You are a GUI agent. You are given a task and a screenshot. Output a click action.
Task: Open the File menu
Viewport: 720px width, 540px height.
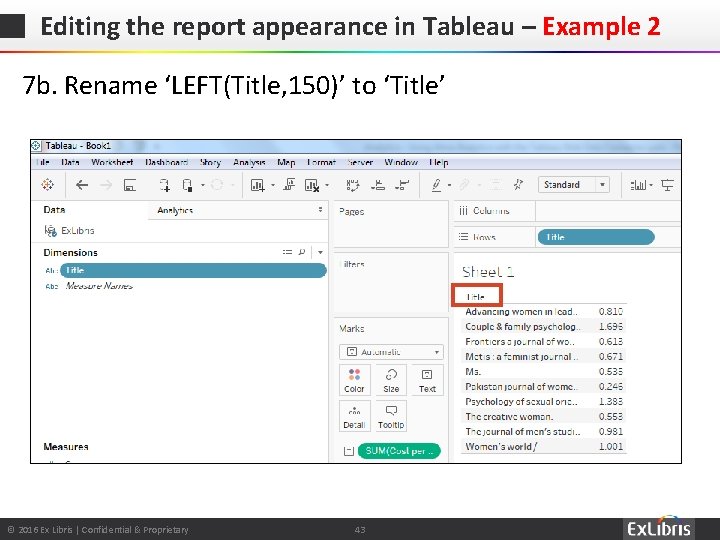click(42, 162)
